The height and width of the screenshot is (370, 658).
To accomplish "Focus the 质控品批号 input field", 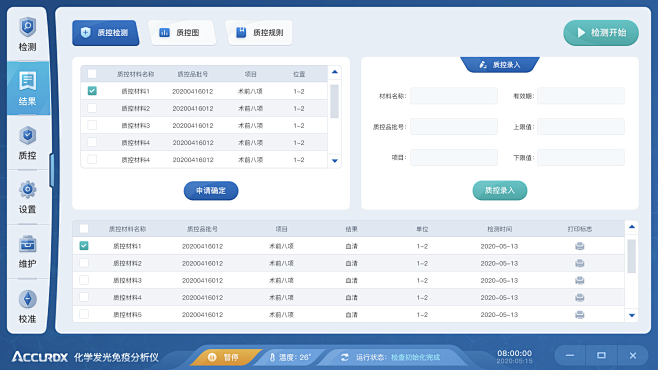I will 454,127.
